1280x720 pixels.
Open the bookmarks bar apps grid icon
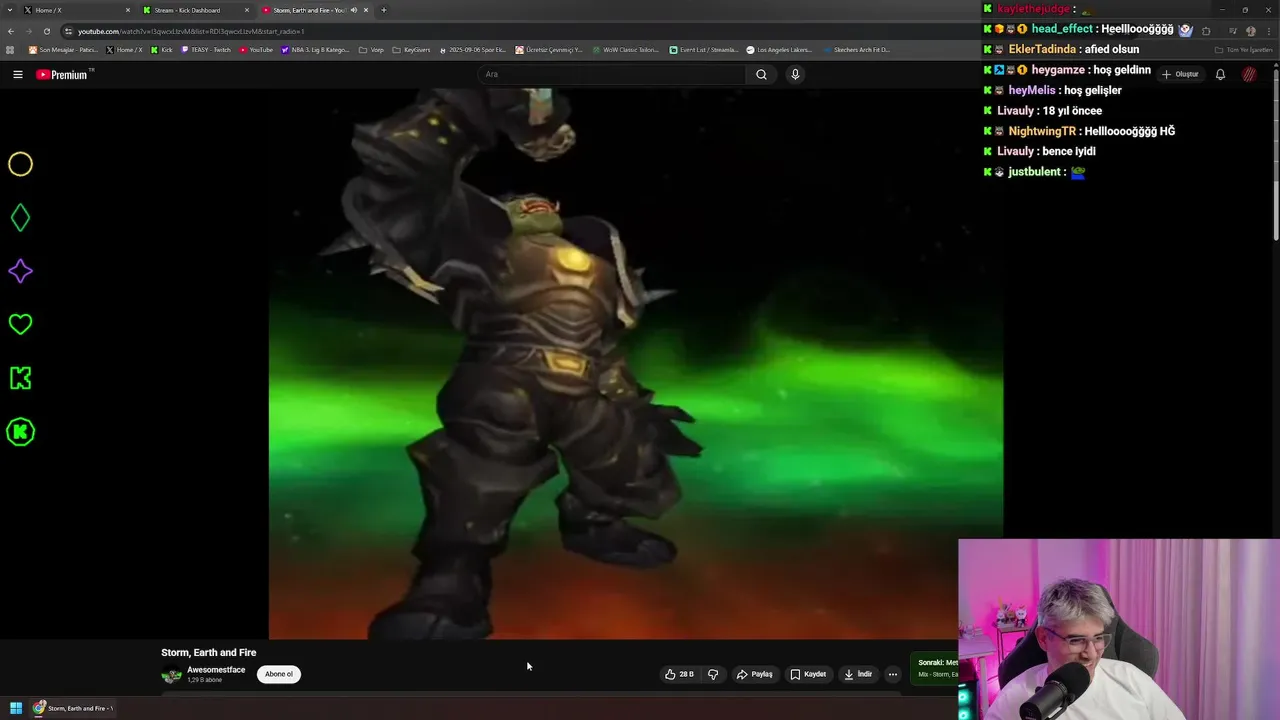[10, 49]
